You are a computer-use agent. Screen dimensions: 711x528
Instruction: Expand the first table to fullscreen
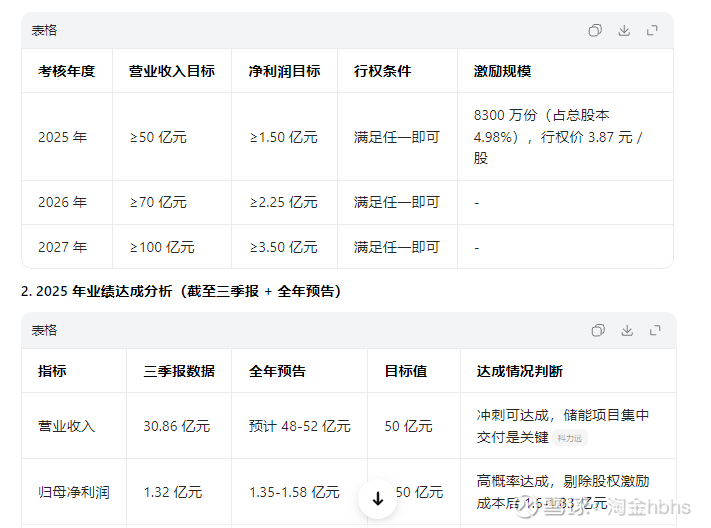653,31
